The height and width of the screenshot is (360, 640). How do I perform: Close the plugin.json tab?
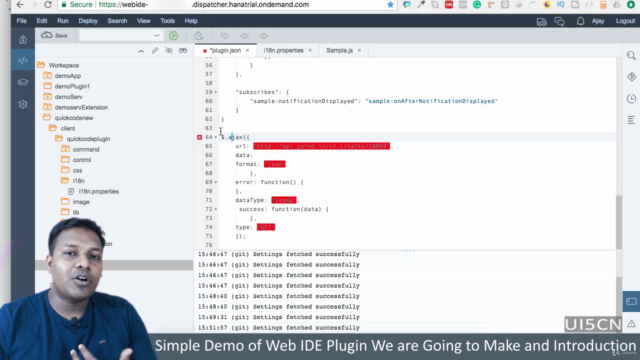[247, 51]
